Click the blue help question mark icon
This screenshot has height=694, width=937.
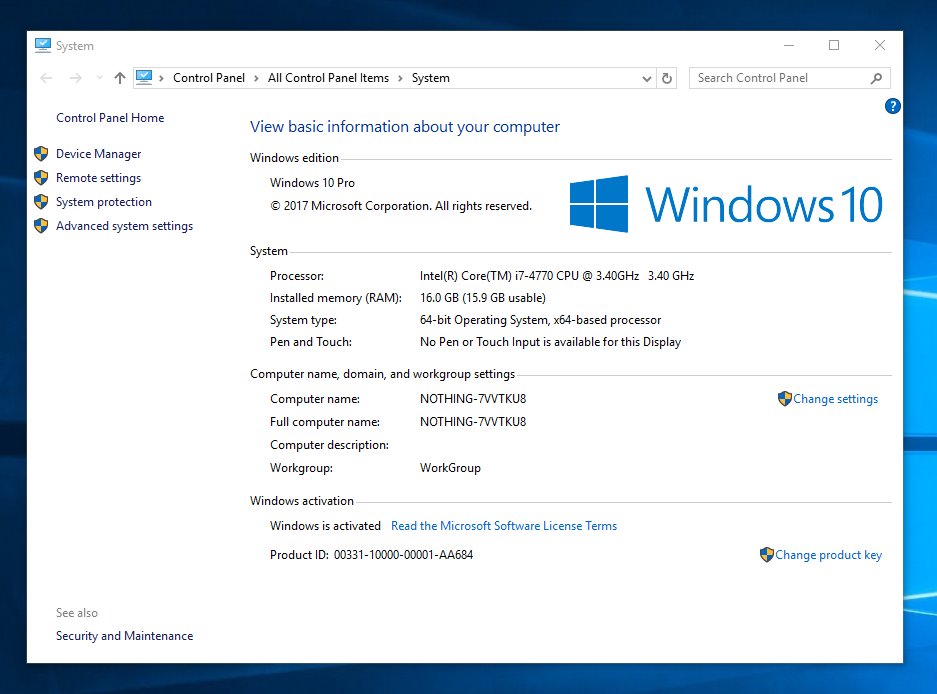pos(893,106)
